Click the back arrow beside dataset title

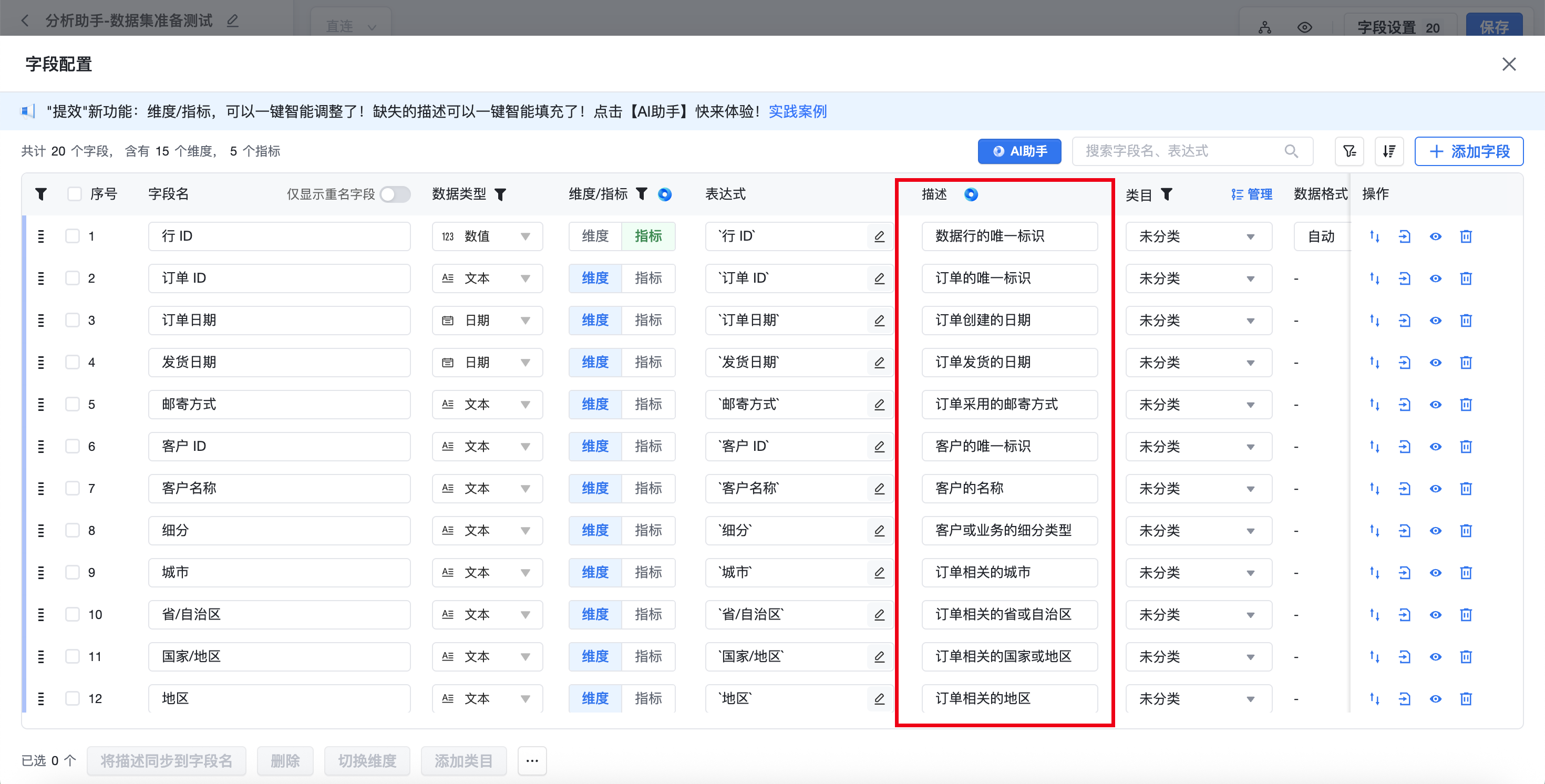[25, 21]
